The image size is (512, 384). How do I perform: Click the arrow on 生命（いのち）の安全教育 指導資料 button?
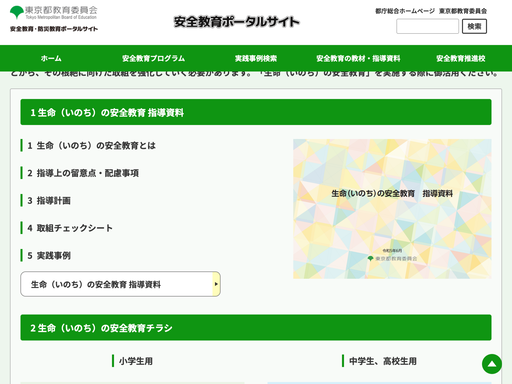point(216,284)
